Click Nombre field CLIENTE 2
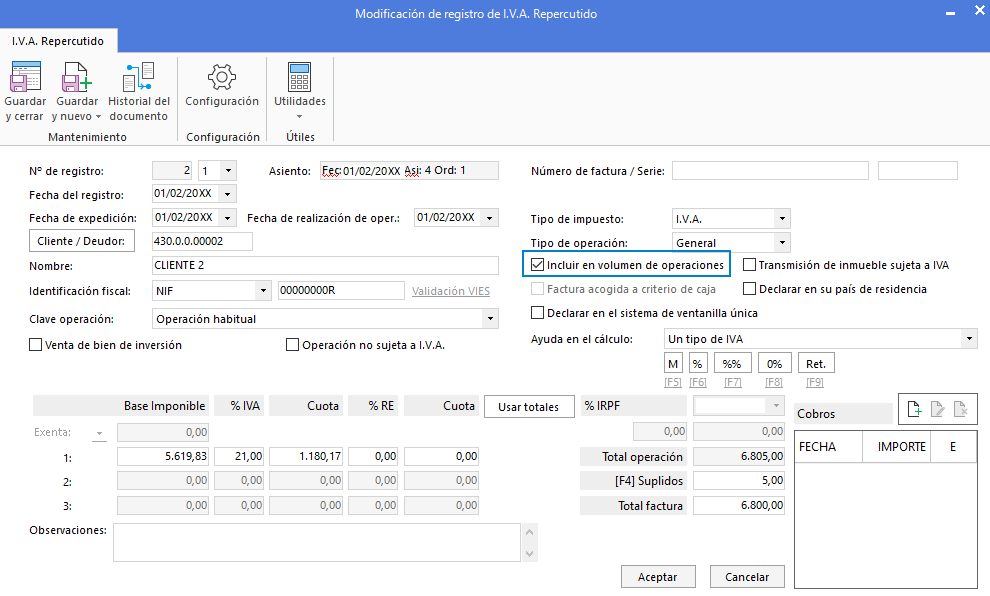Viewport: 990px width, 596px height. click(x=325, y=265)
